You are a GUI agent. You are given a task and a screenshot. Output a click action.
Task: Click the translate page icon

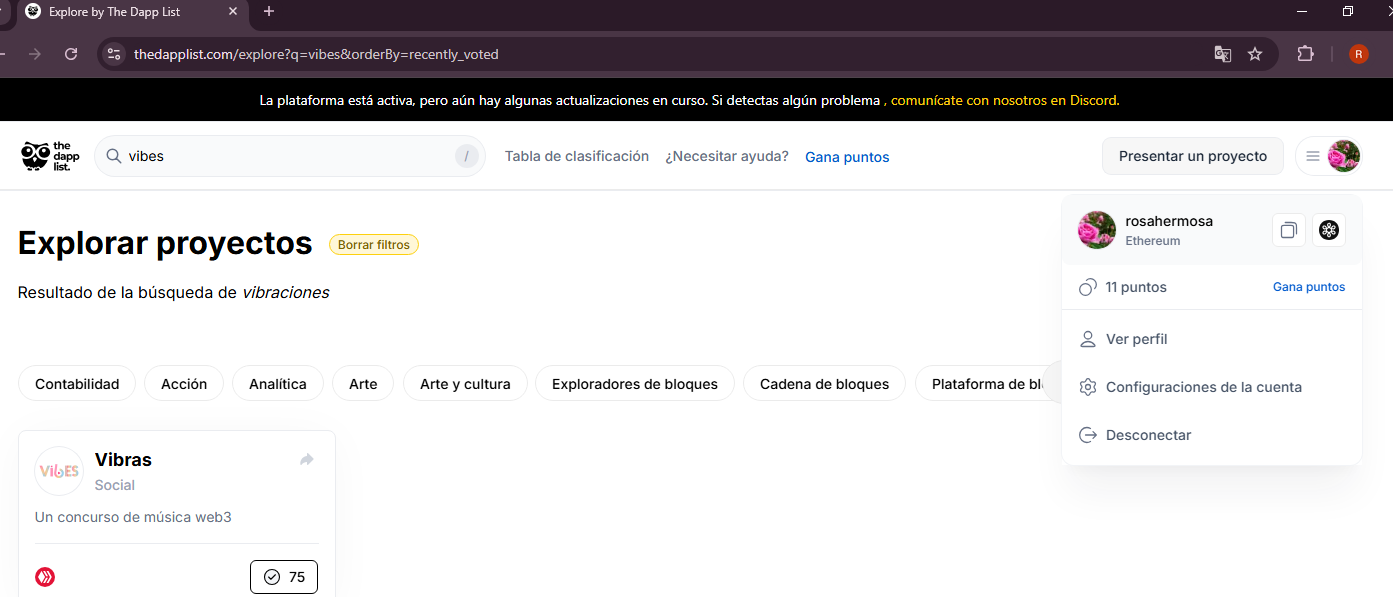pos(1222,54)
